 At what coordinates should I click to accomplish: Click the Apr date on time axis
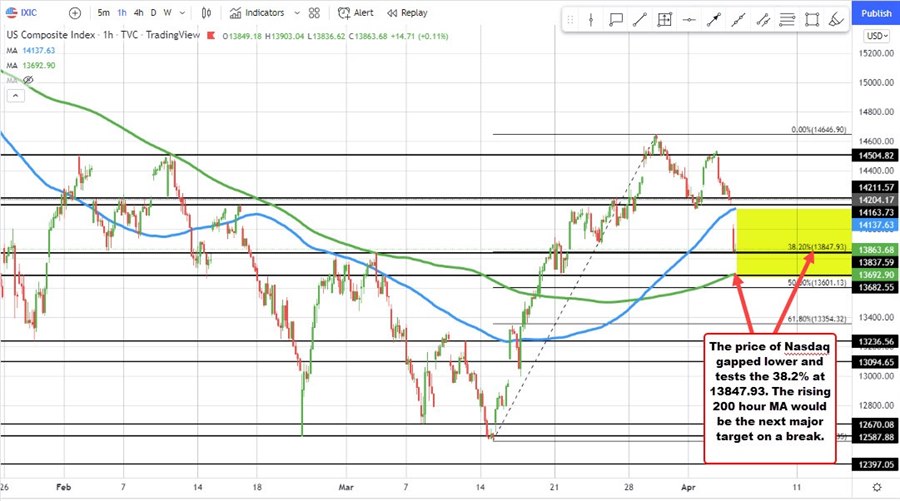coord(688,487)
